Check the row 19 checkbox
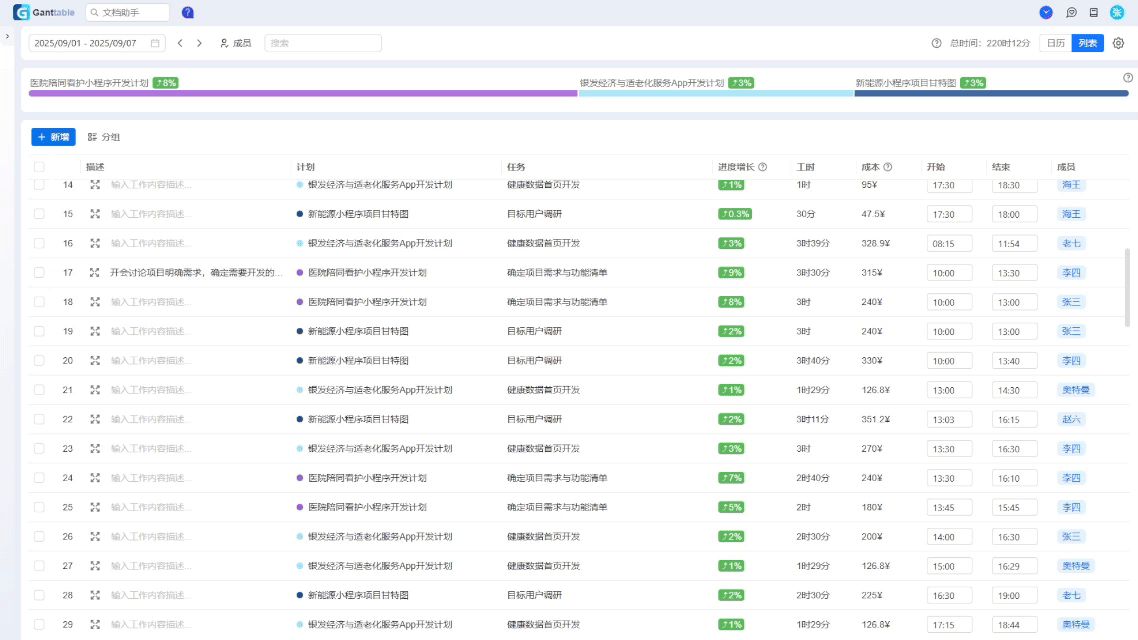The image size is (1138, 640). pyautogui.click(x=39, y=331)
